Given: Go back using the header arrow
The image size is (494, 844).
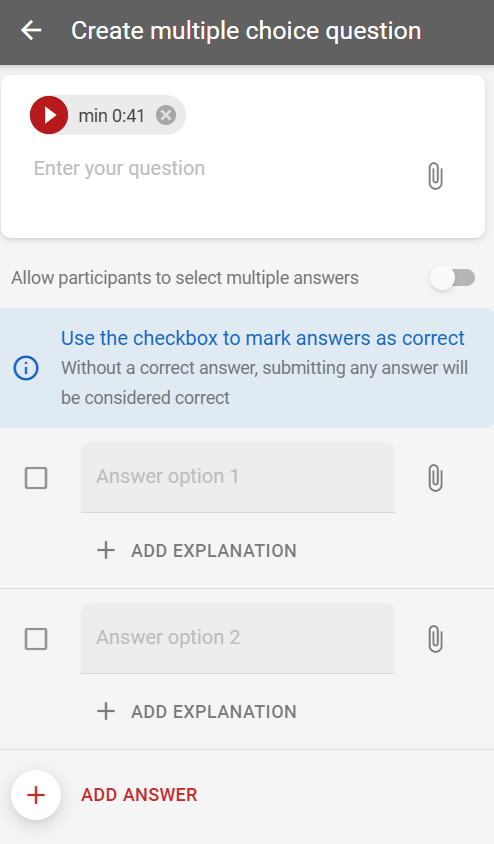Looking at the screenshot, I should click(x=31, y=30).
